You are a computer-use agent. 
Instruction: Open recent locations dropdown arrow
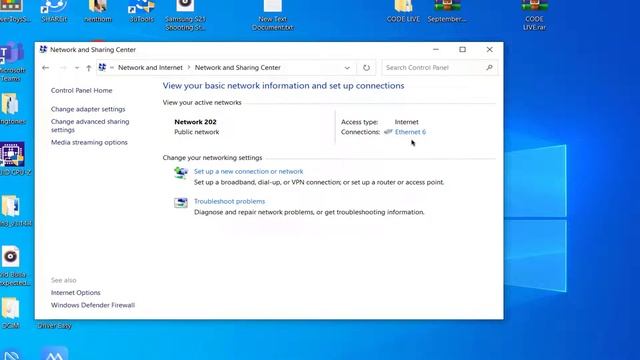coord(77,68)
